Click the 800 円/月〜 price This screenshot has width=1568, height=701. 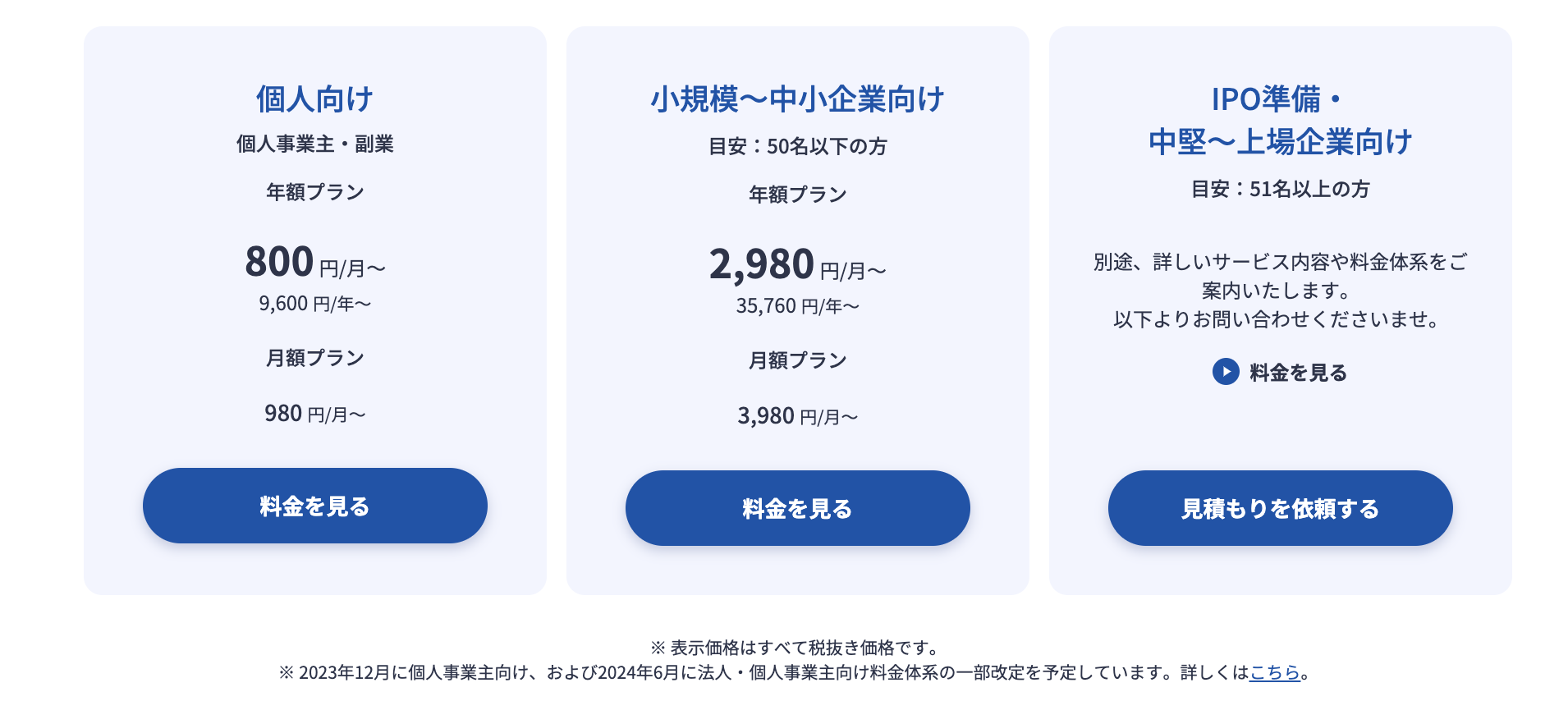[x=315, y=262]
